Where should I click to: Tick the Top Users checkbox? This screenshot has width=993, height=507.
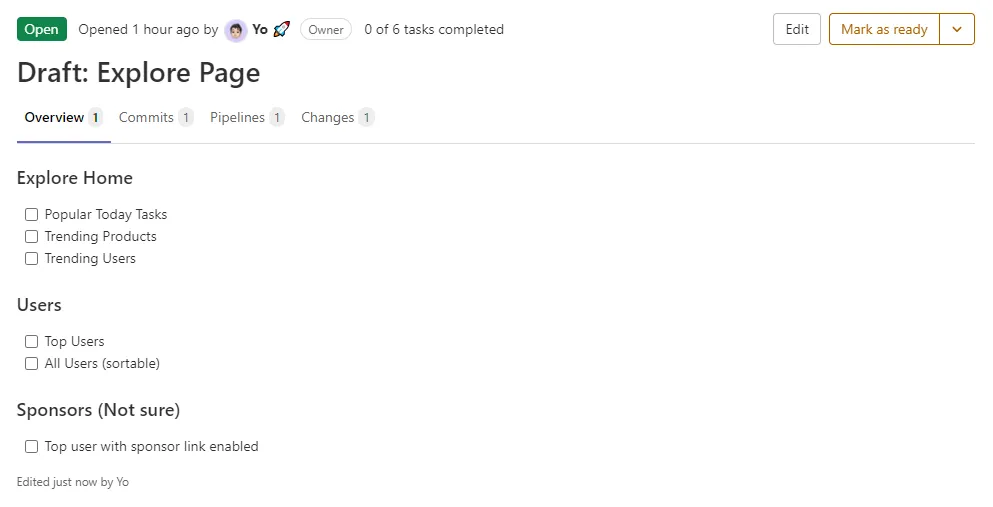click(x=32, y=342)
